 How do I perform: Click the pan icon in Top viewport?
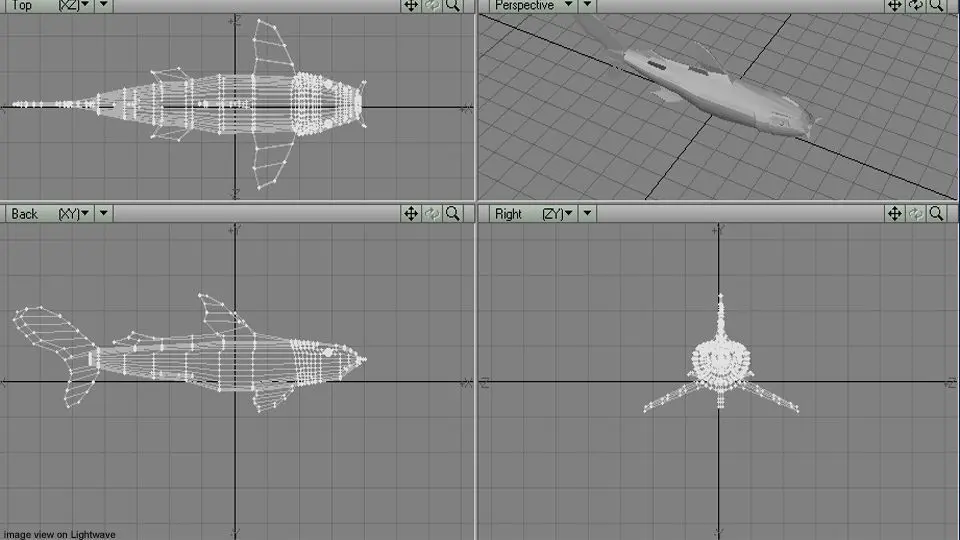[411, 6]
